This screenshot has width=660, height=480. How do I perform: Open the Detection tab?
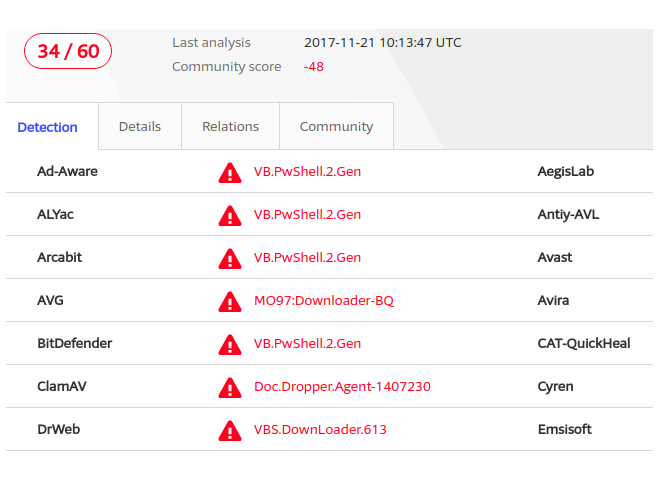48,127
